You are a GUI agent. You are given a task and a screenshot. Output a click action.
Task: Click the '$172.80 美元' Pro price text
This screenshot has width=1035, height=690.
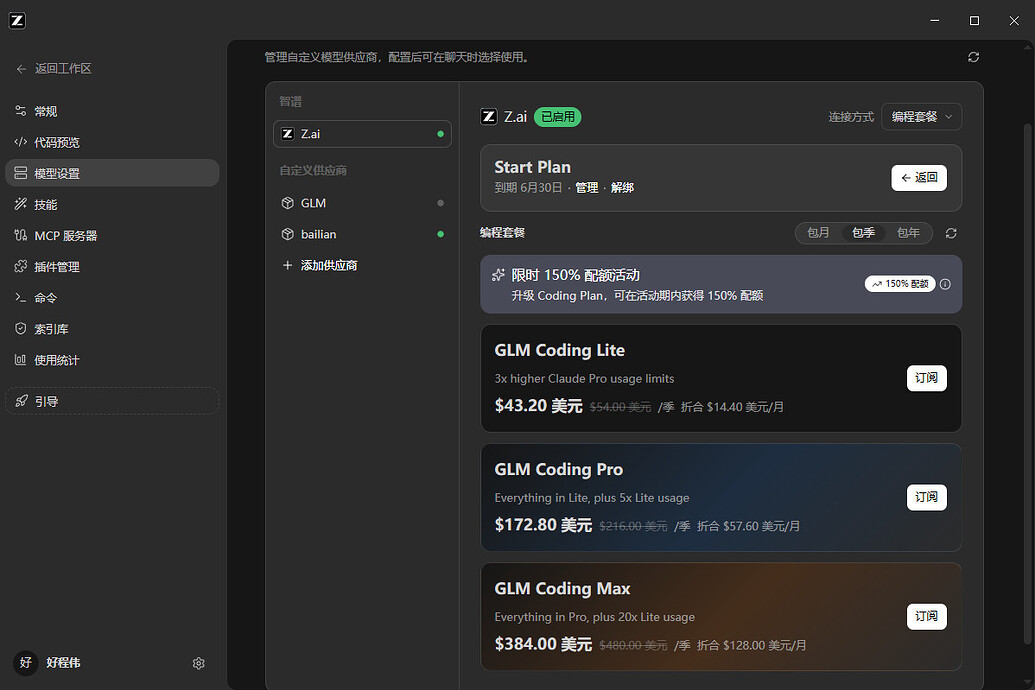coord(543,525)
